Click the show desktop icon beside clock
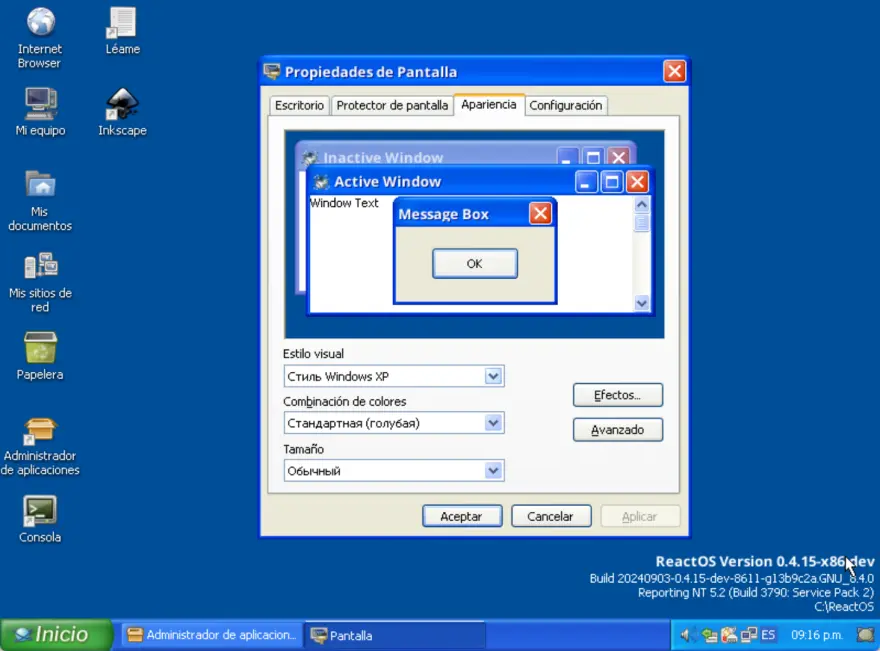Image resolution: width=880 pixels, height=651 pixels. (866, 635)
